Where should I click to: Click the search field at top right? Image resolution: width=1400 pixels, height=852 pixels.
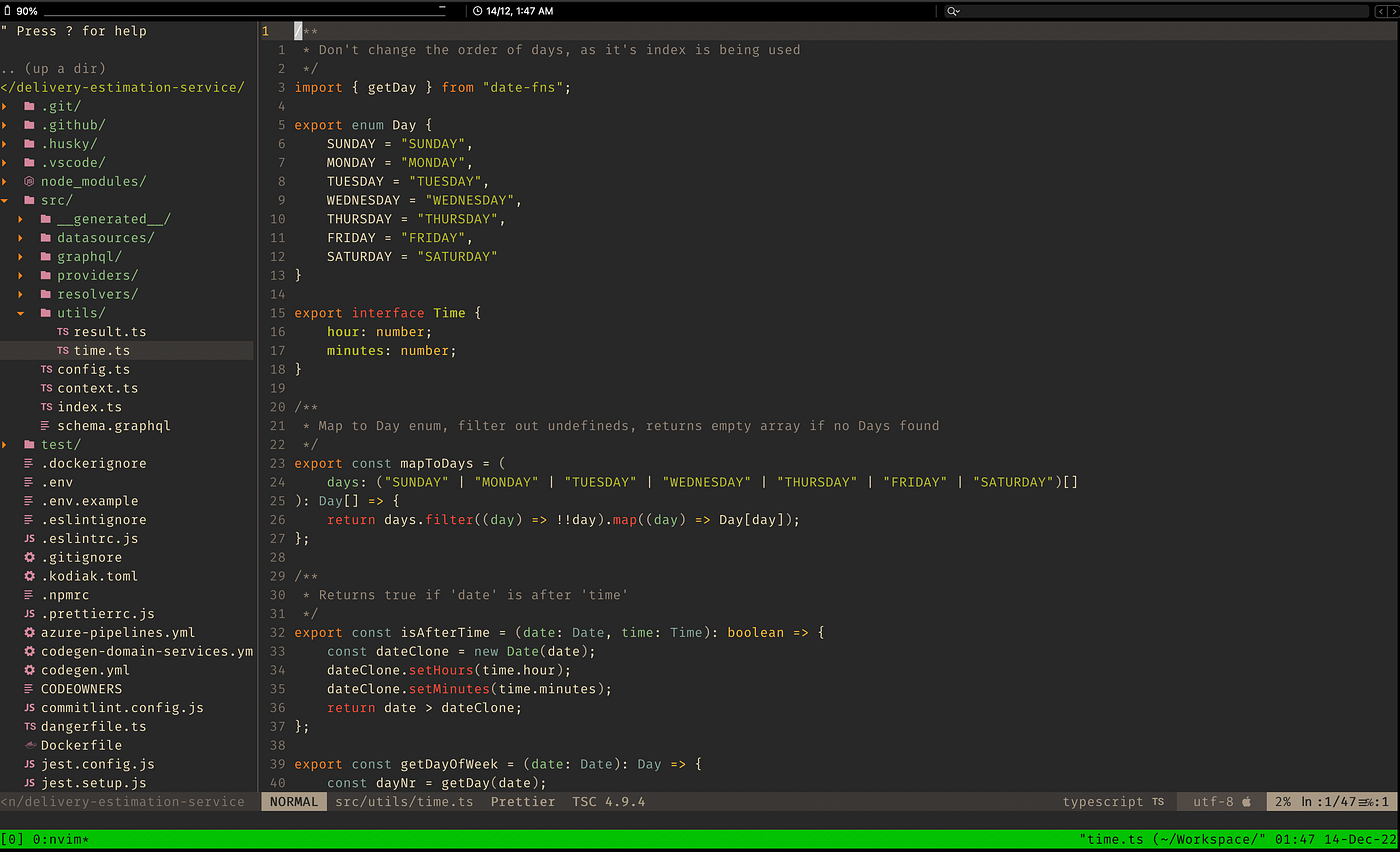pos(1157,11)
